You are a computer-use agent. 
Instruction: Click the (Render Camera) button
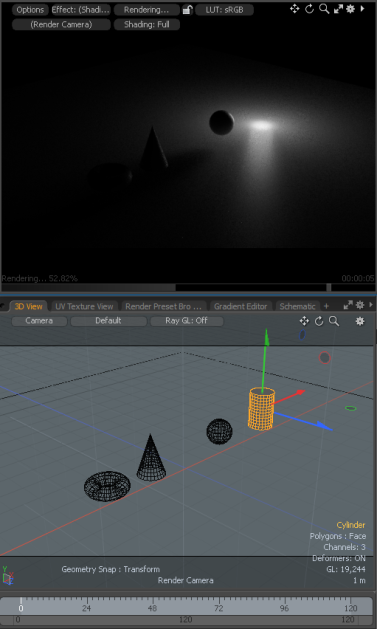coord(61,24)
